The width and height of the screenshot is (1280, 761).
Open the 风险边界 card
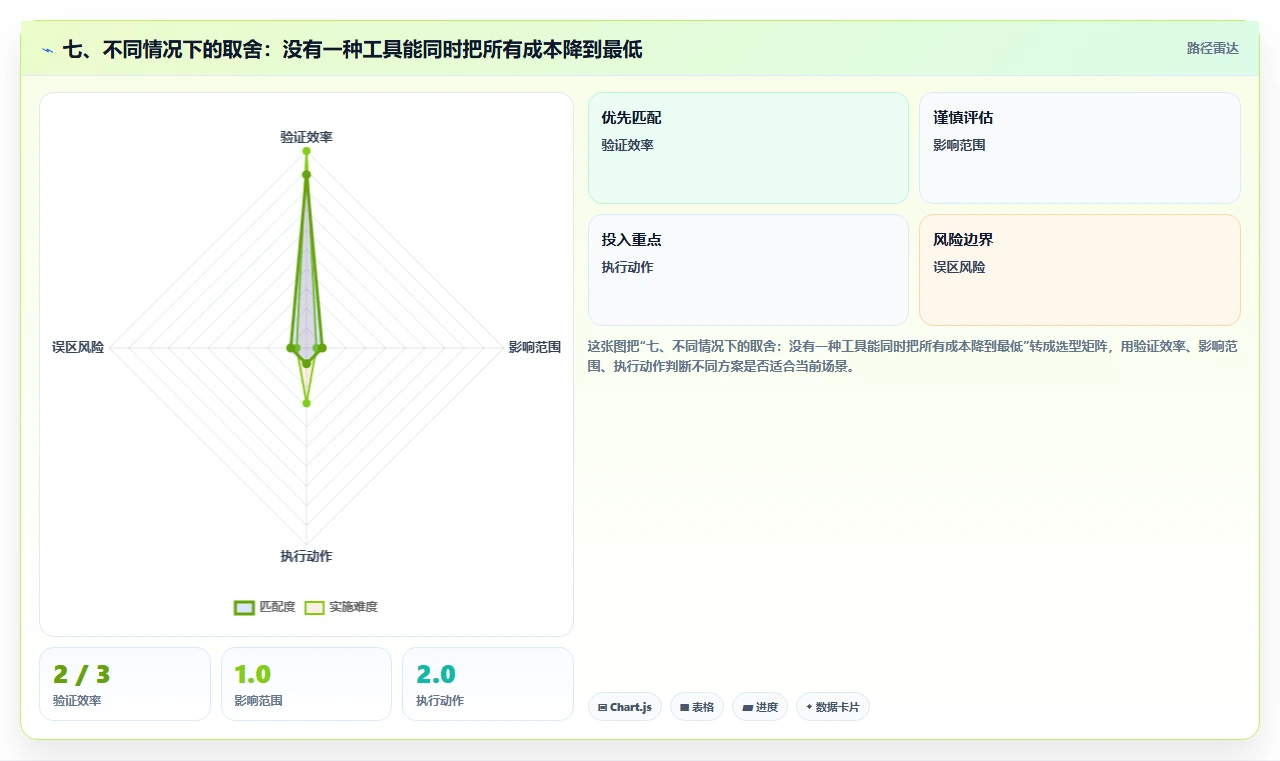(1080, 270)
